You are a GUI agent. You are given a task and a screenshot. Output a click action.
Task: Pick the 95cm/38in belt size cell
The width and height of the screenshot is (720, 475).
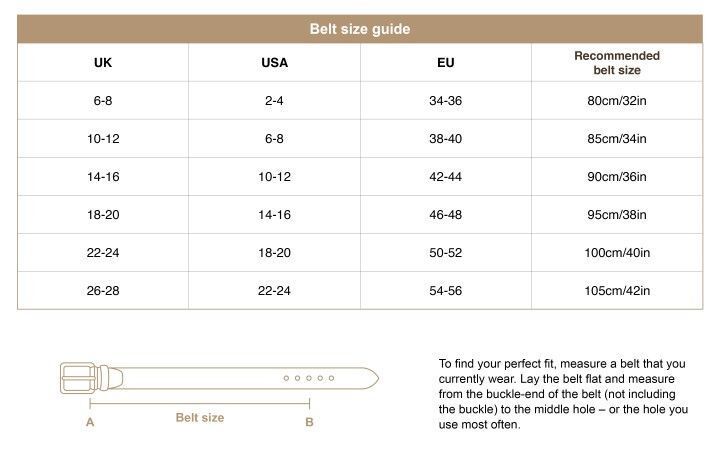coord(616,215)
